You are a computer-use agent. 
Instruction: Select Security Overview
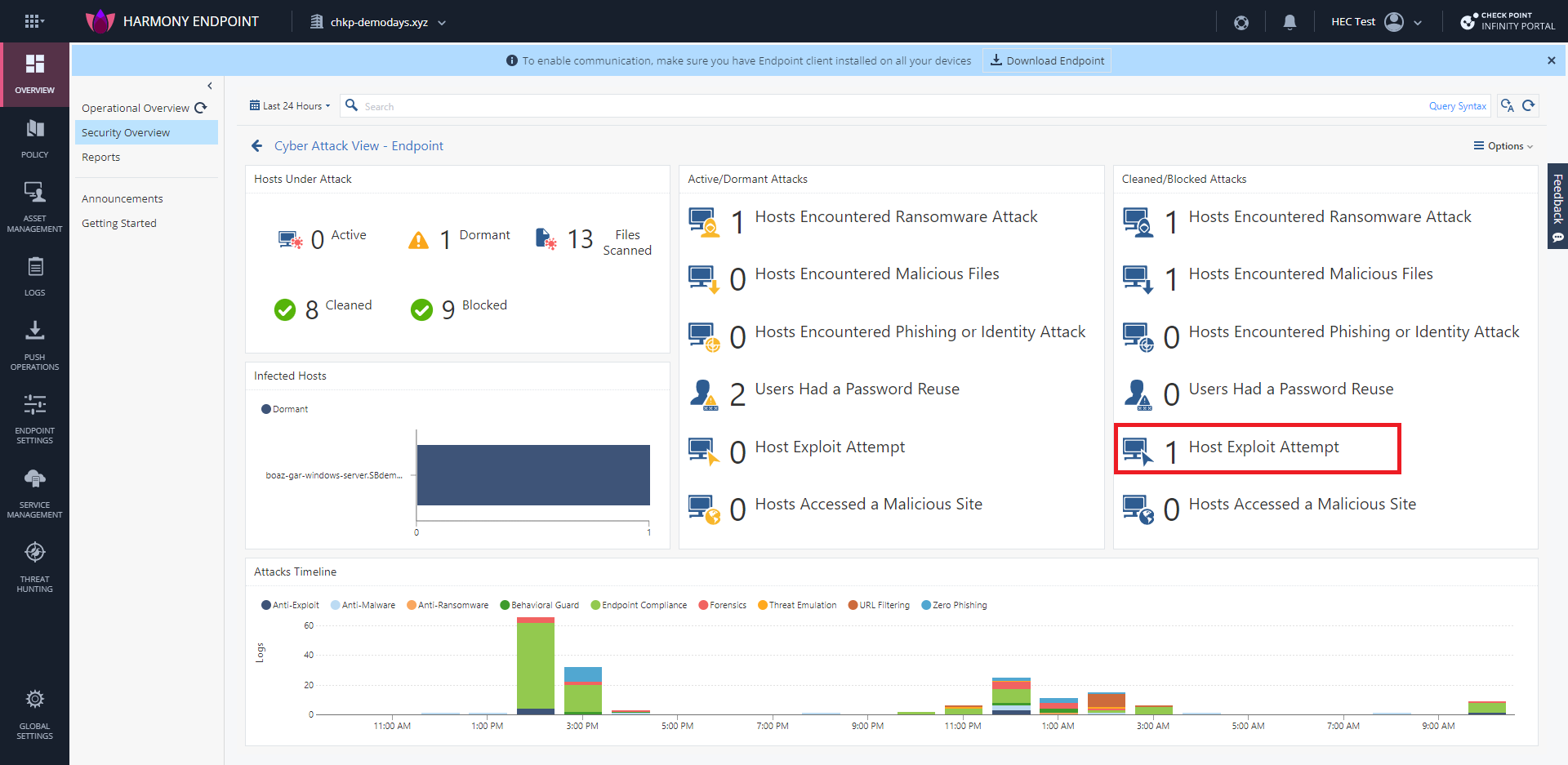(147, 132)
